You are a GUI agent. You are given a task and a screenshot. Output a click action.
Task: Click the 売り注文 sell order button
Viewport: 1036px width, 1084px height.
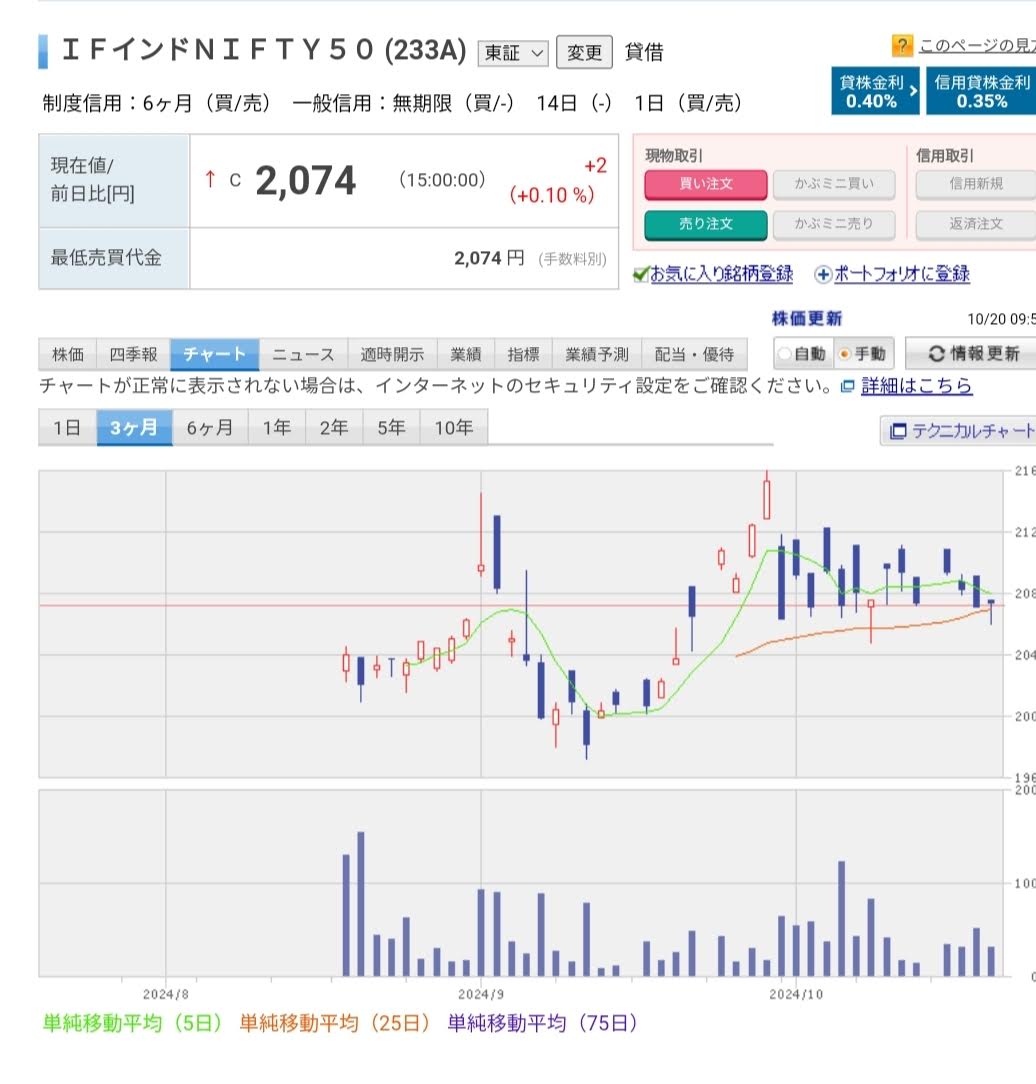pyautogui.click(x=706, y=224)
